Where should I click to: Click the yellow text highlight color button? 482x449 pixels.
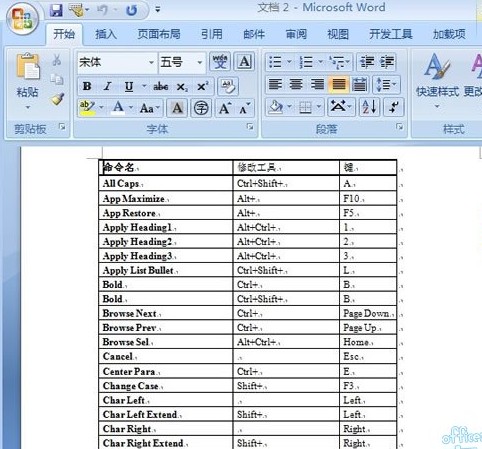pyautogui.click(x=87, y=108)
